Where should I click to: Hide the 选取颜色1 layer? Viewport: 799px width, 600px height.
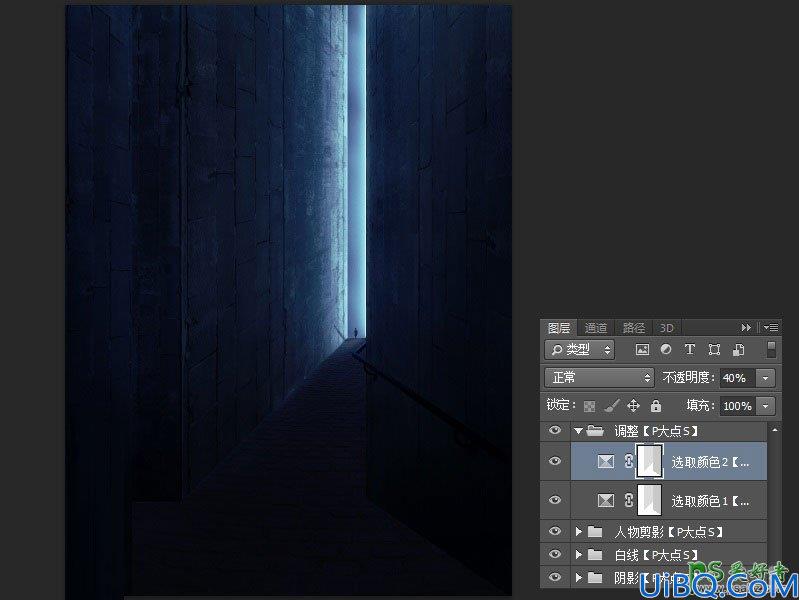pyautogui.click(x=554, y=500)
